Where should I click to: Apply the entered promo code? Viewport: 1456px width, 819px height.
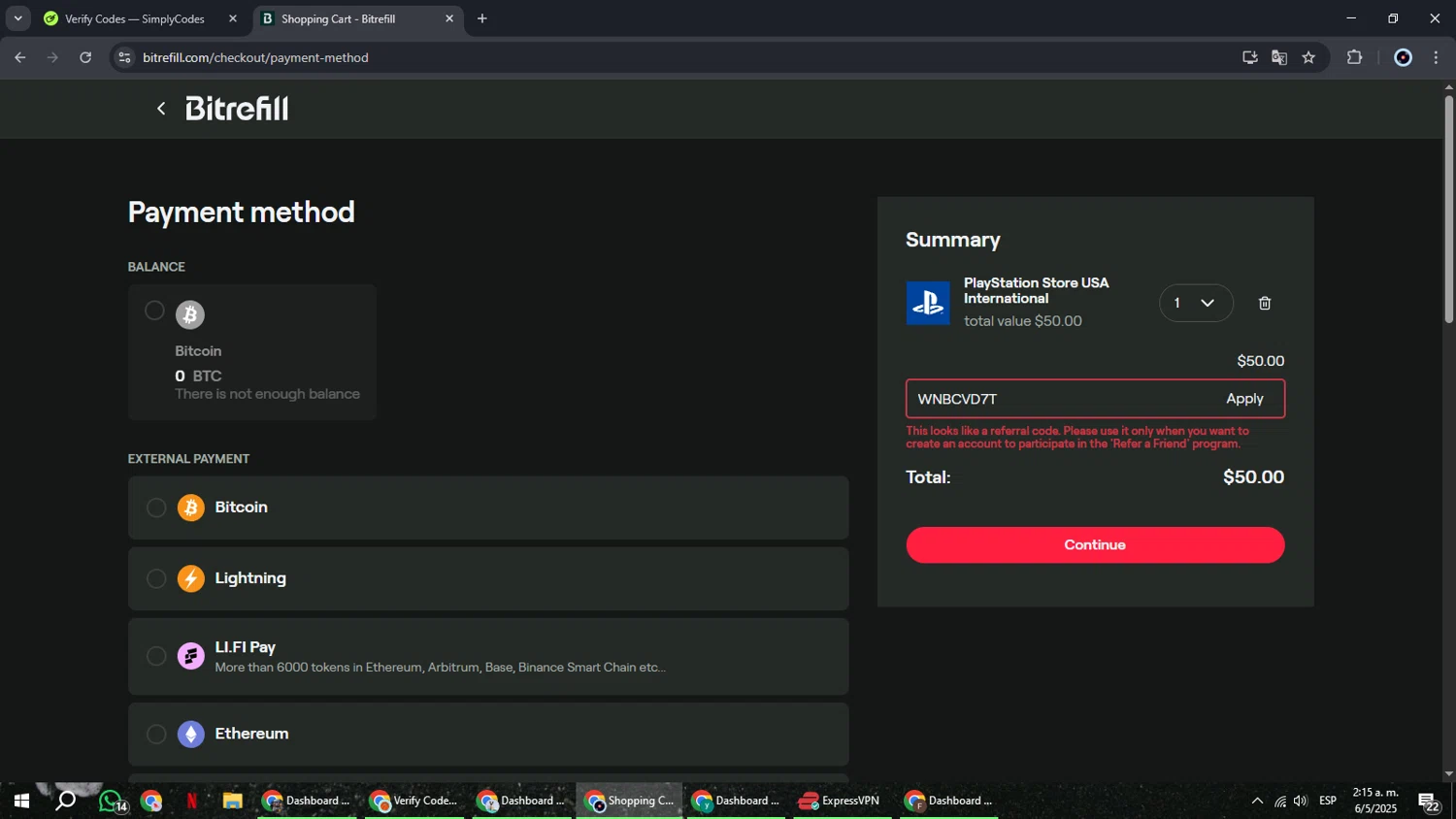point(1244,399)
